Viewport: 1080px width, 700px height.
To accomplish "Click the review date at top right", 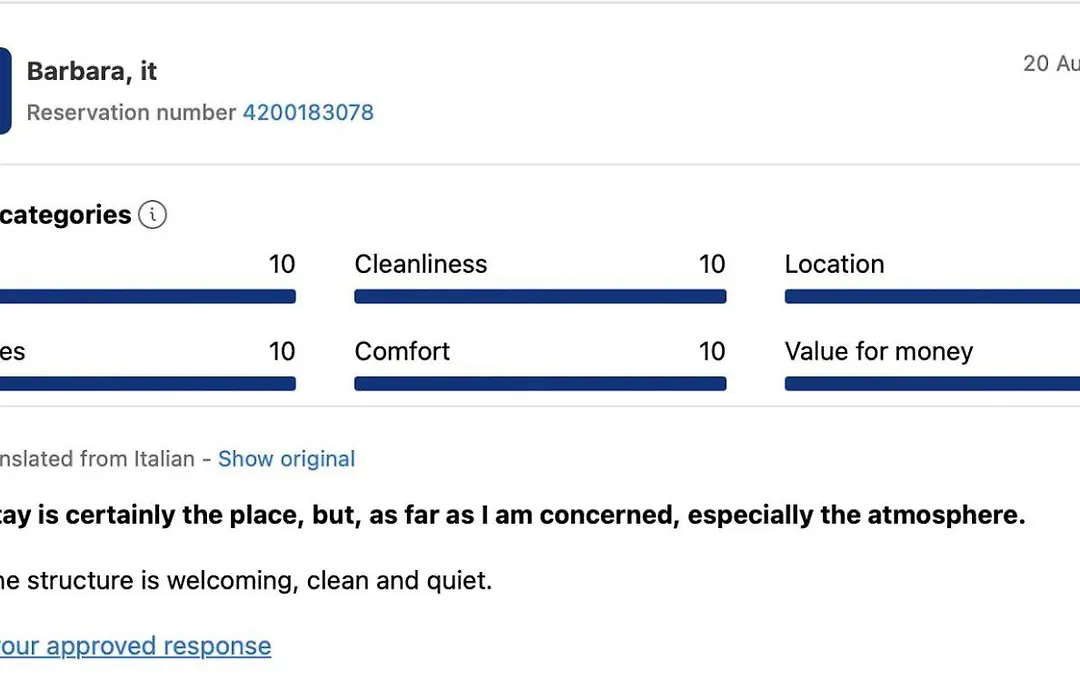I will coord(1051,63).
